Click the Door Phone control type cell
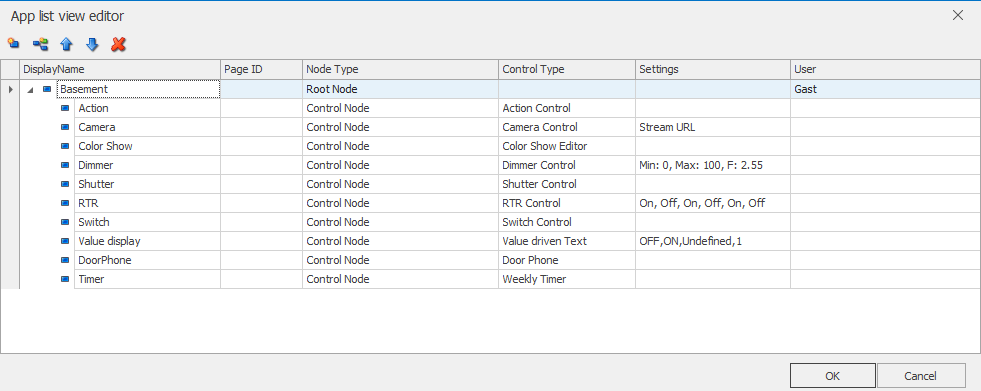 (567, 260)
